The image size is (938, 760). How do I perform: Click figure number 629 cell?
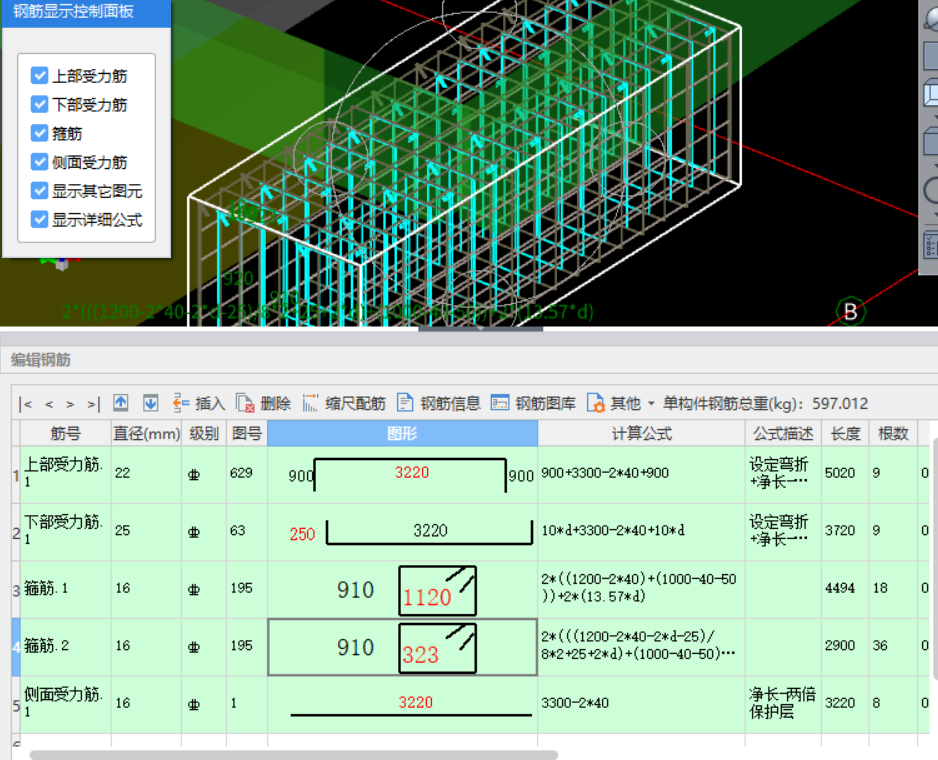(246, 473)
